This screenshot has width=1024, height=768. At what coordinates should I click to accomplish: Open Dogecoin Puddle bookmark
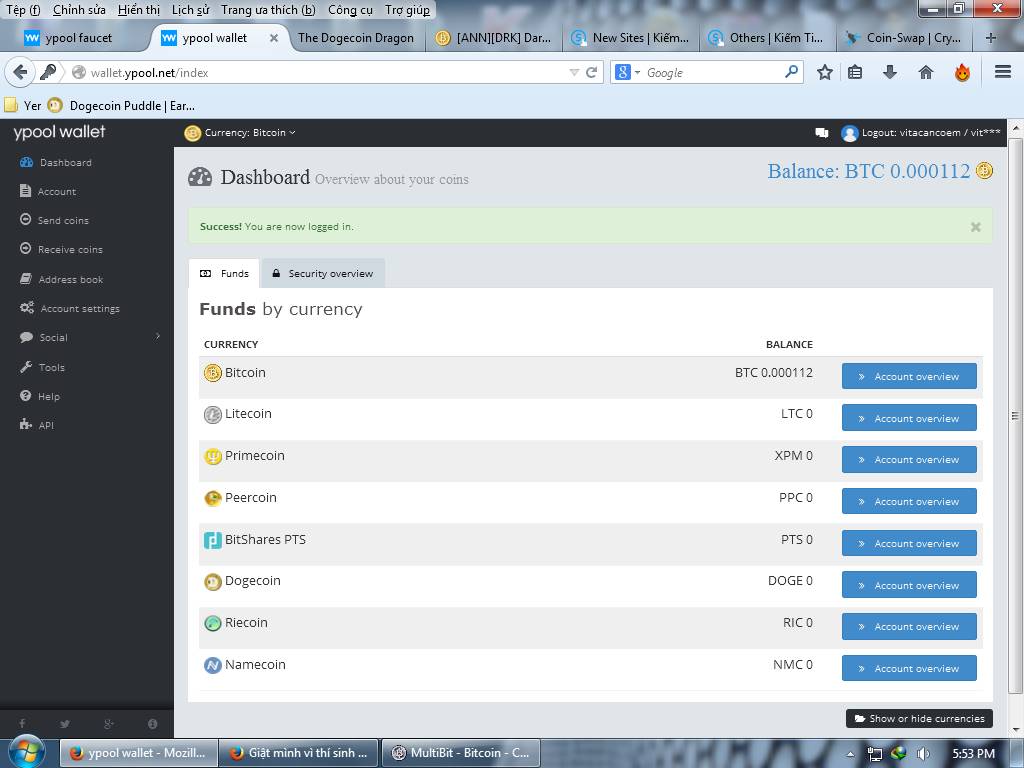coord(122,105)
